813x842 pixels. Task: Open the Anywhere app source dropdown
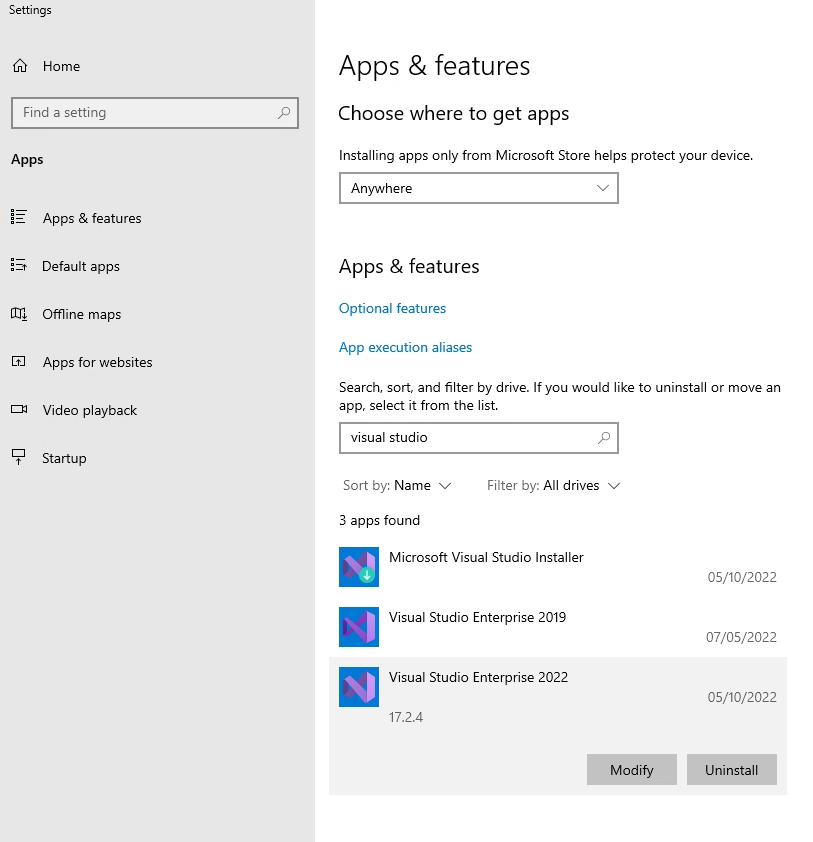[478, 188]
